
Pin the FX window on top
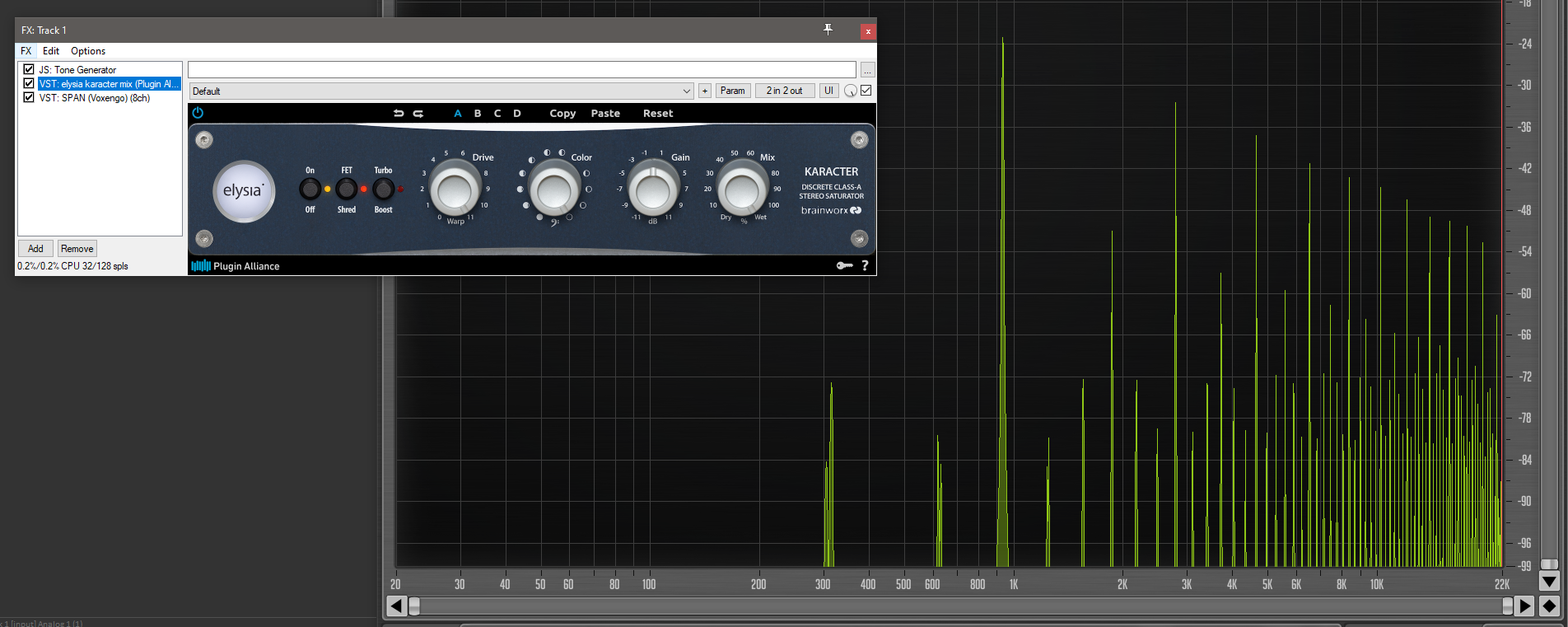(x=828, y=30)
